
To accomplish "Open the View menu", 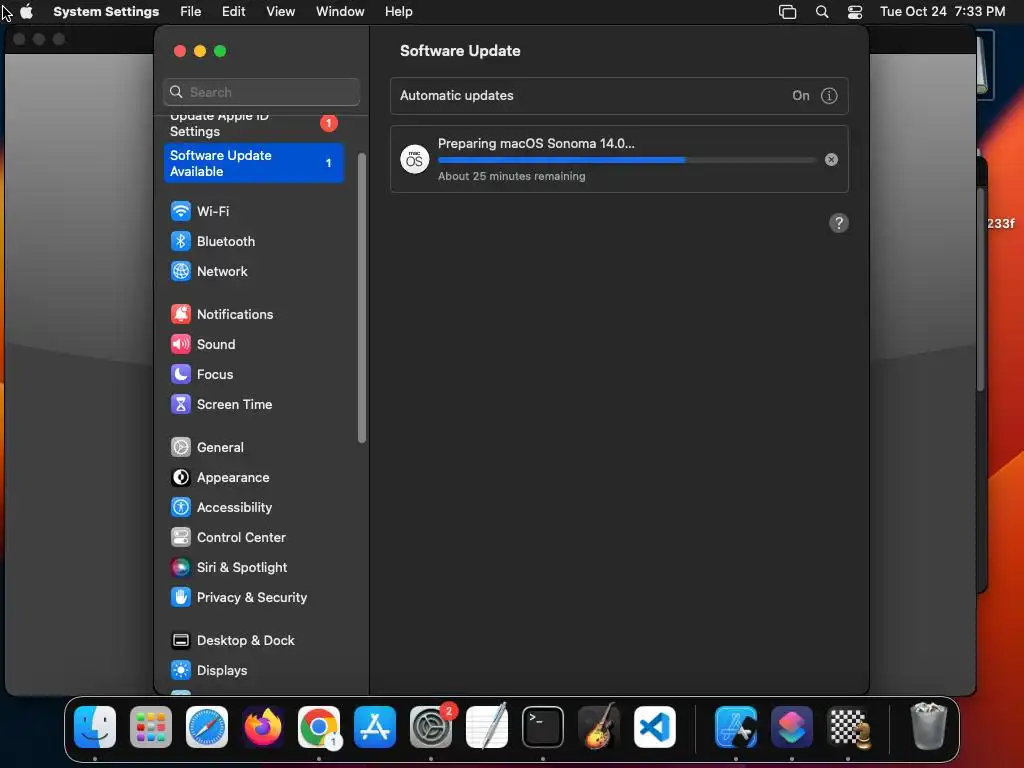I will (x=280, y=12).
